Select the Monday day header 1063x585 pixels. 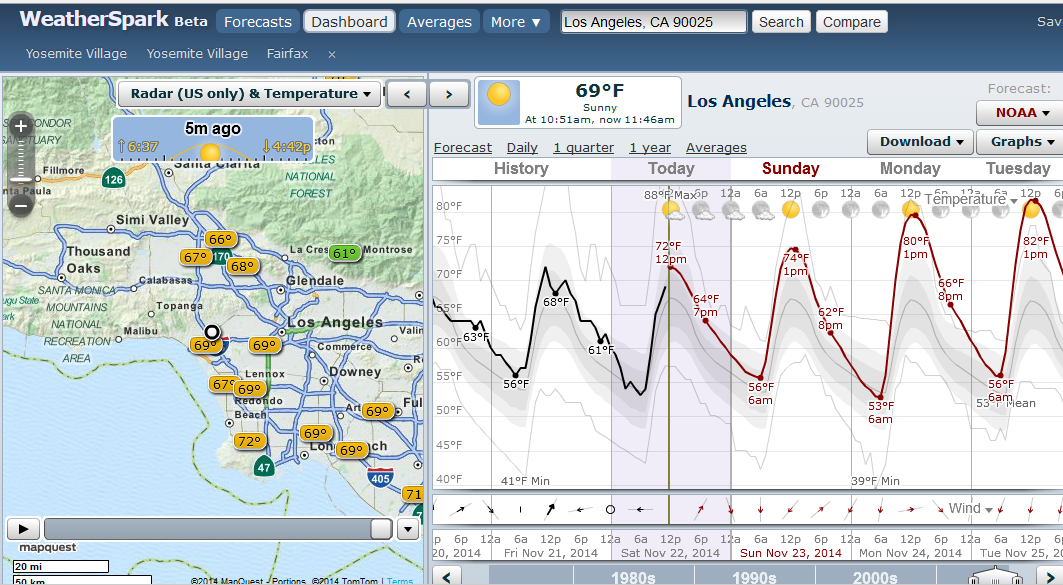(x=910, y=168)
